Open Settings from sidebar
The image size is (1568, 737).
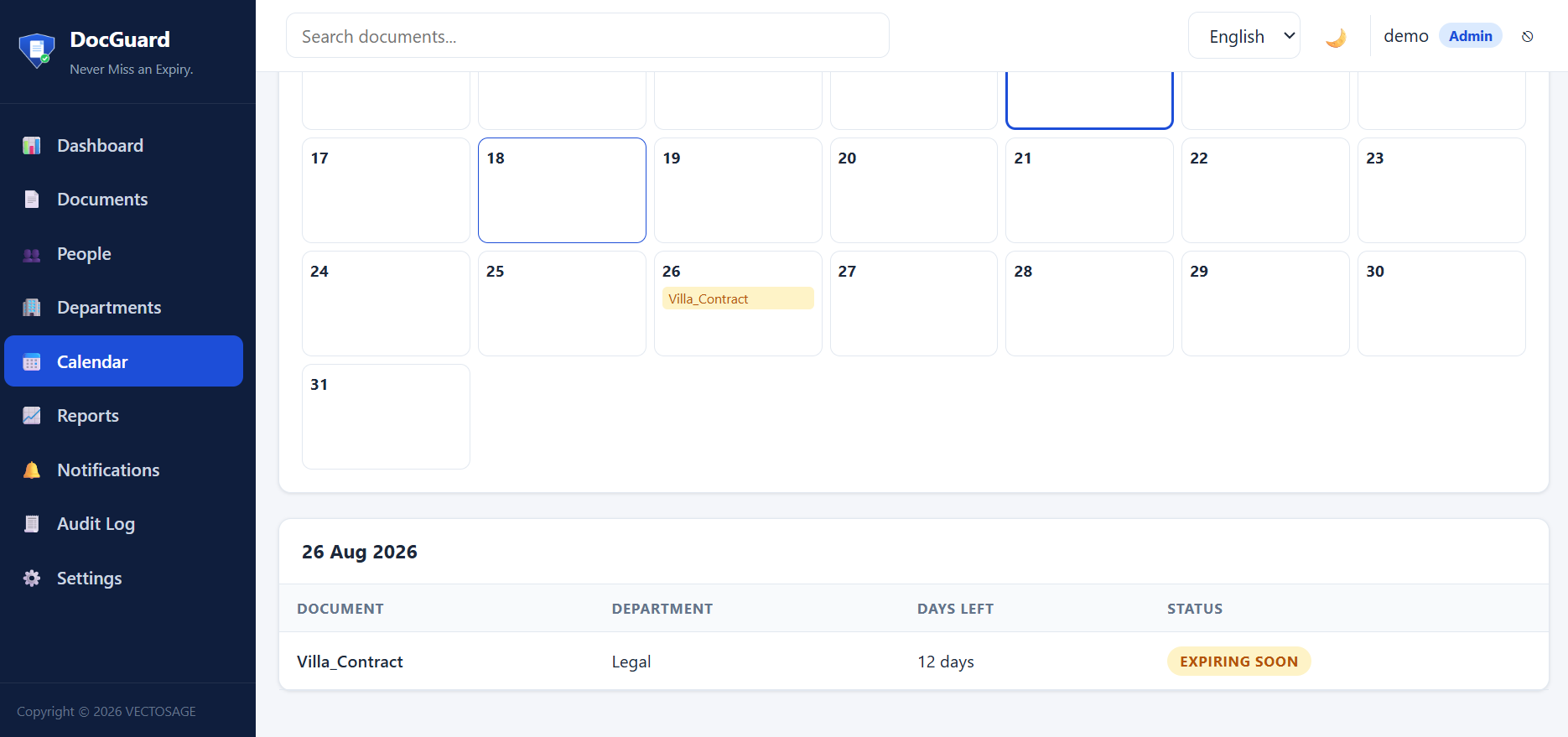click(x=124, y=579)
